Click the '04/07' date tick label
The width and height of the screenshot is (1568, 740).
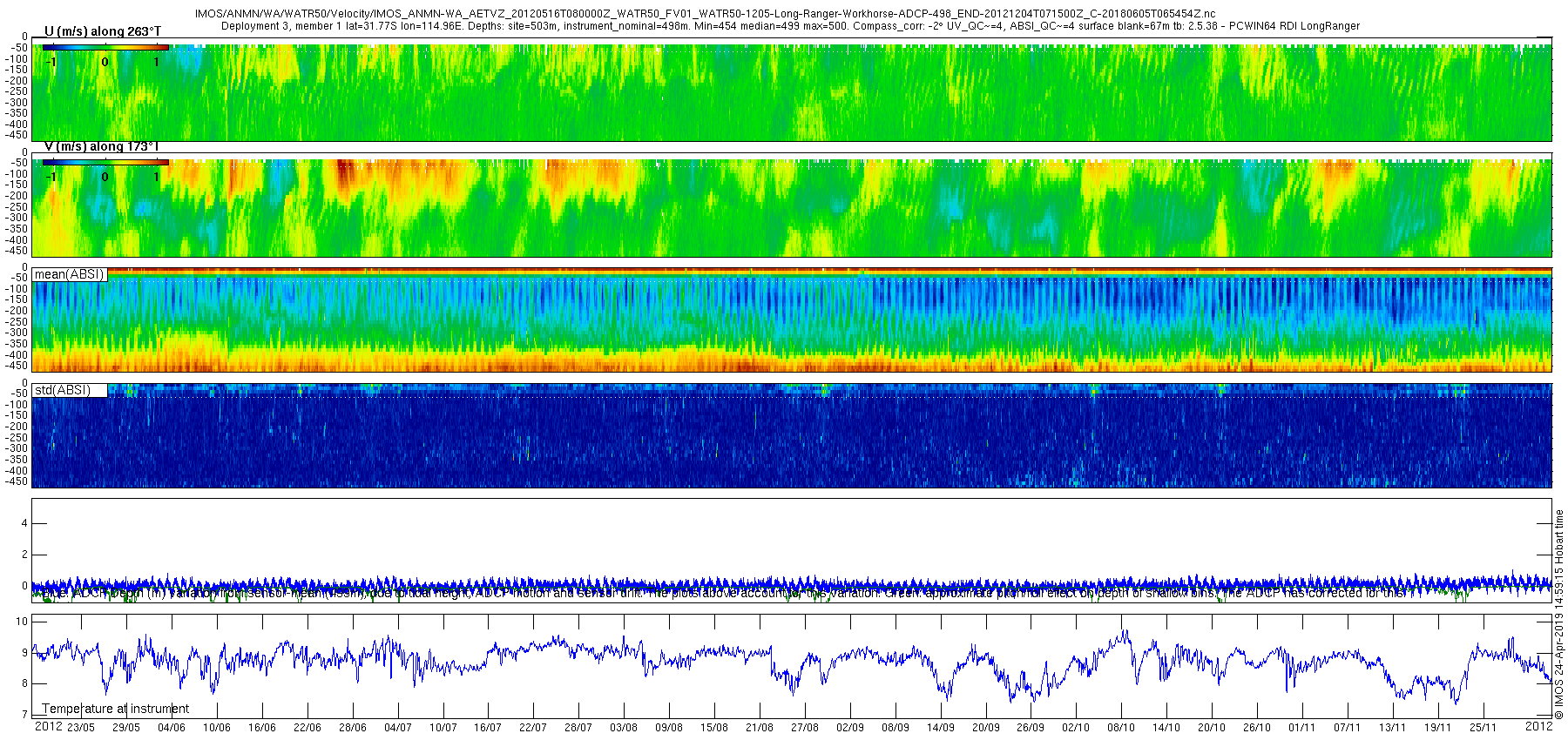click(x=398, y=728)
